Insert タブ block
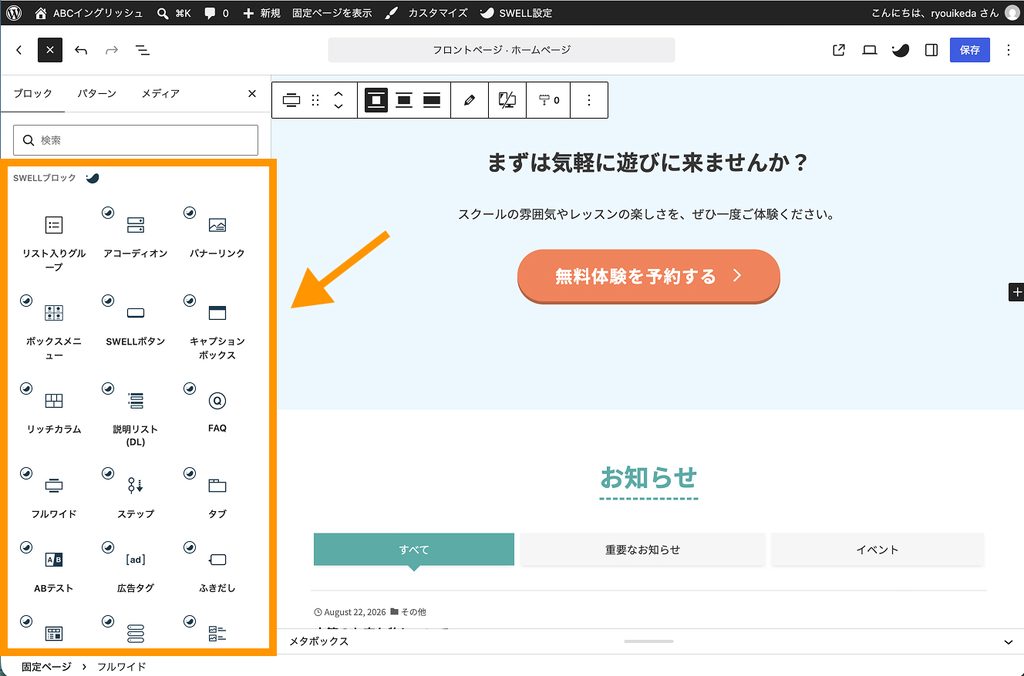 [217, 496]
